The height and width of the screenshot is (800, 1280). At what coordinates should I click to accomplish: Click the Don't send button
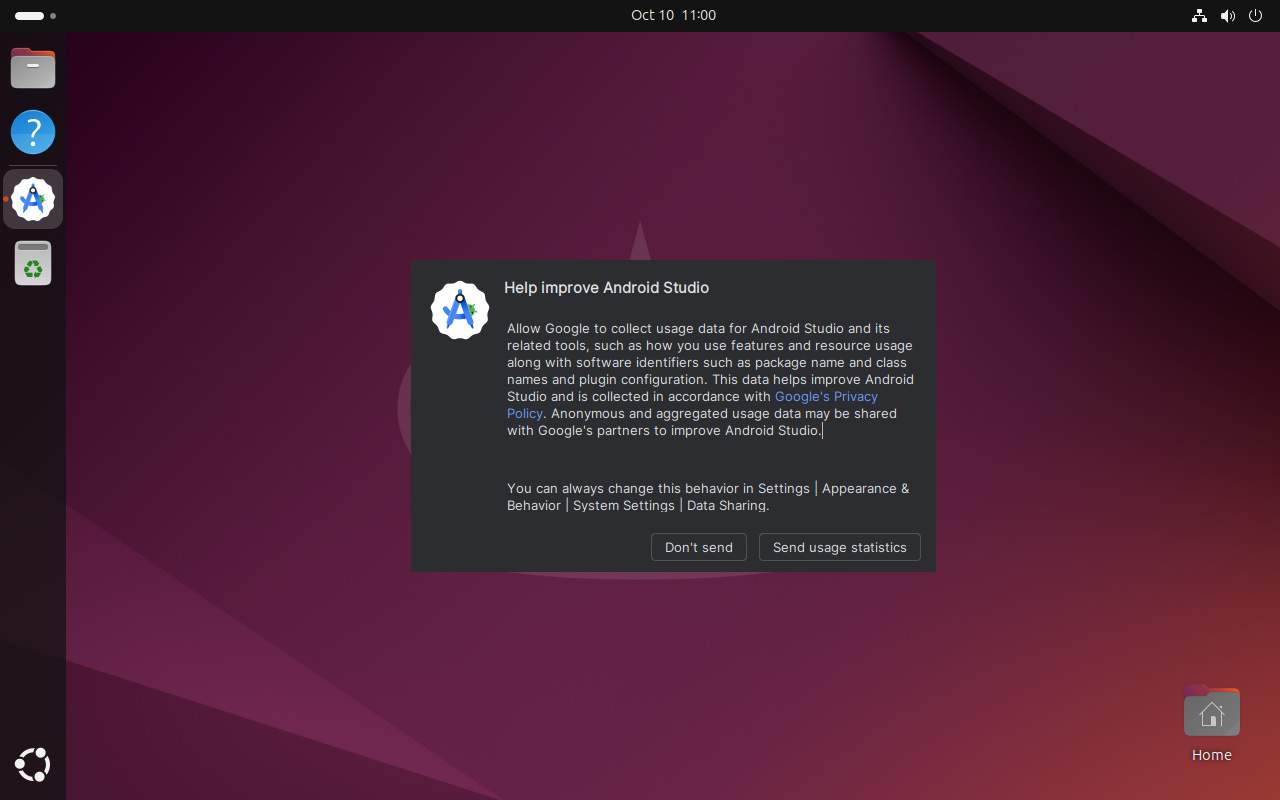click(x=698, y=547)
